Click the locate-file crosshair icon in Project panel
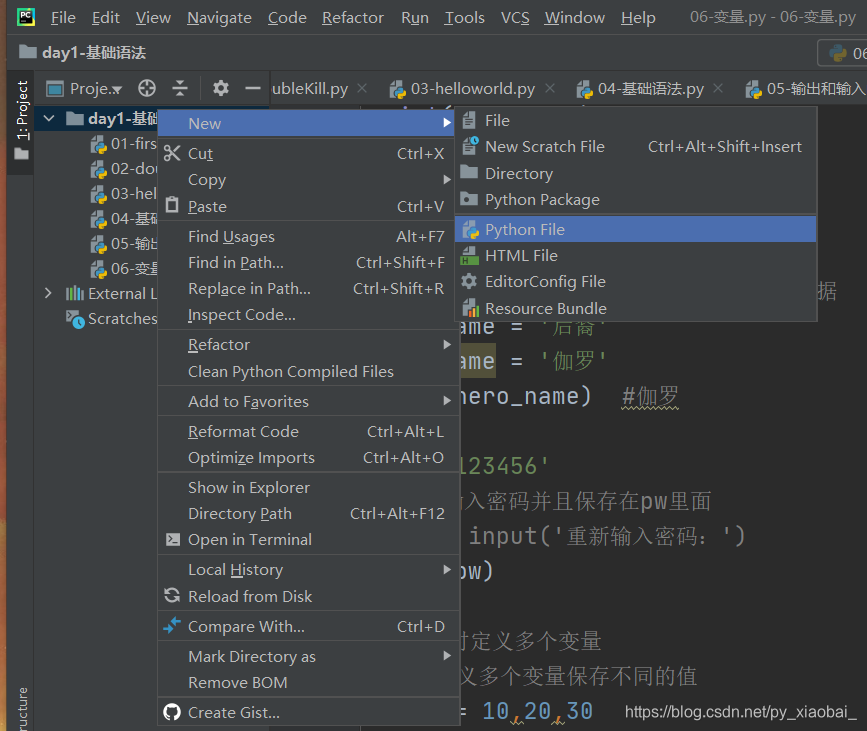Viewport: 867px width, 731px height. [x=147, y=88]
